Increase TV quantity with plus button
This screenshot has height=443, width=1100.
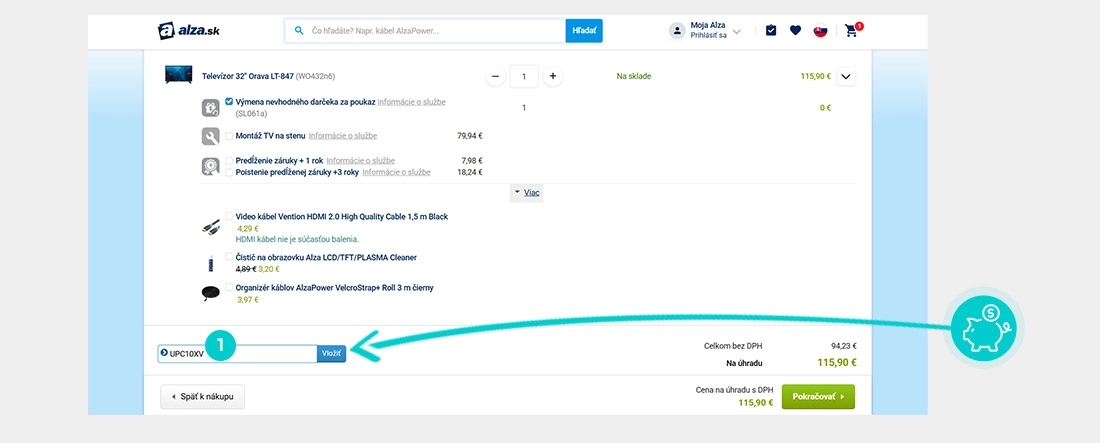pyautogui.click(x=553, y=76)
